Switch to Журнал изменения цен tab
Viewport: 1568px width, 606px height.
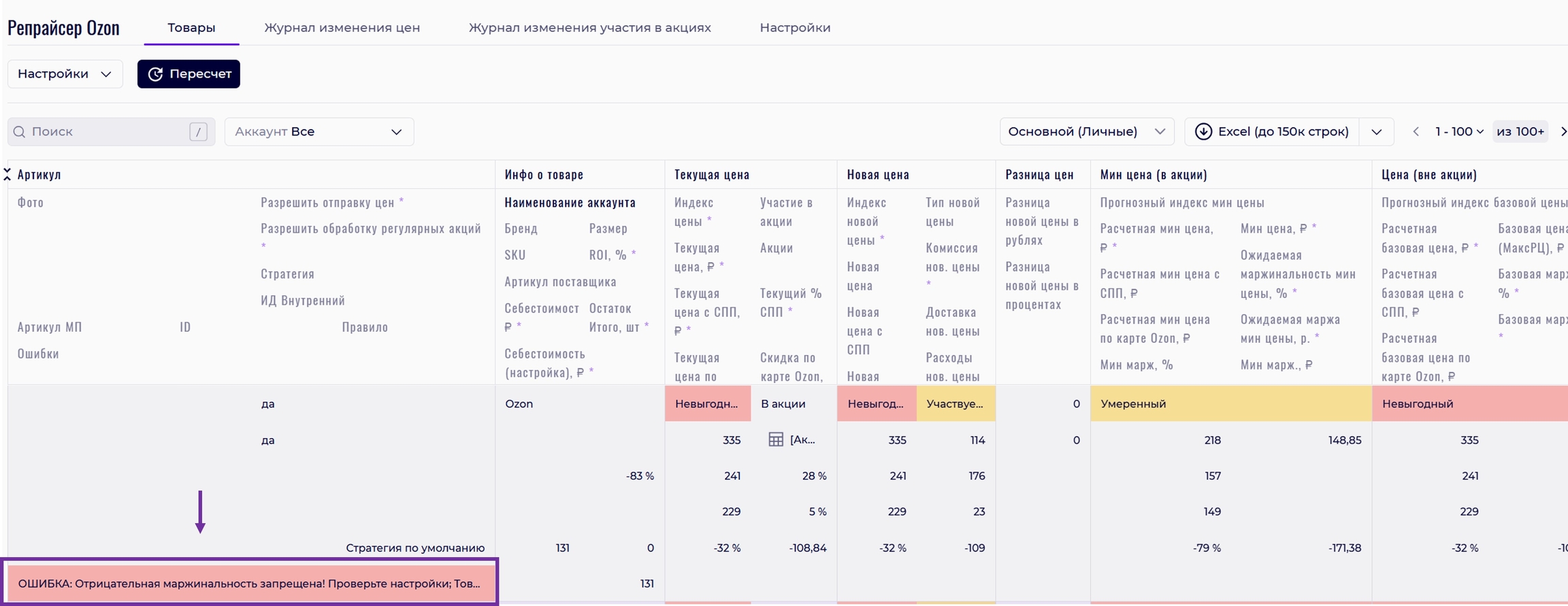click(x=342, y=28)
